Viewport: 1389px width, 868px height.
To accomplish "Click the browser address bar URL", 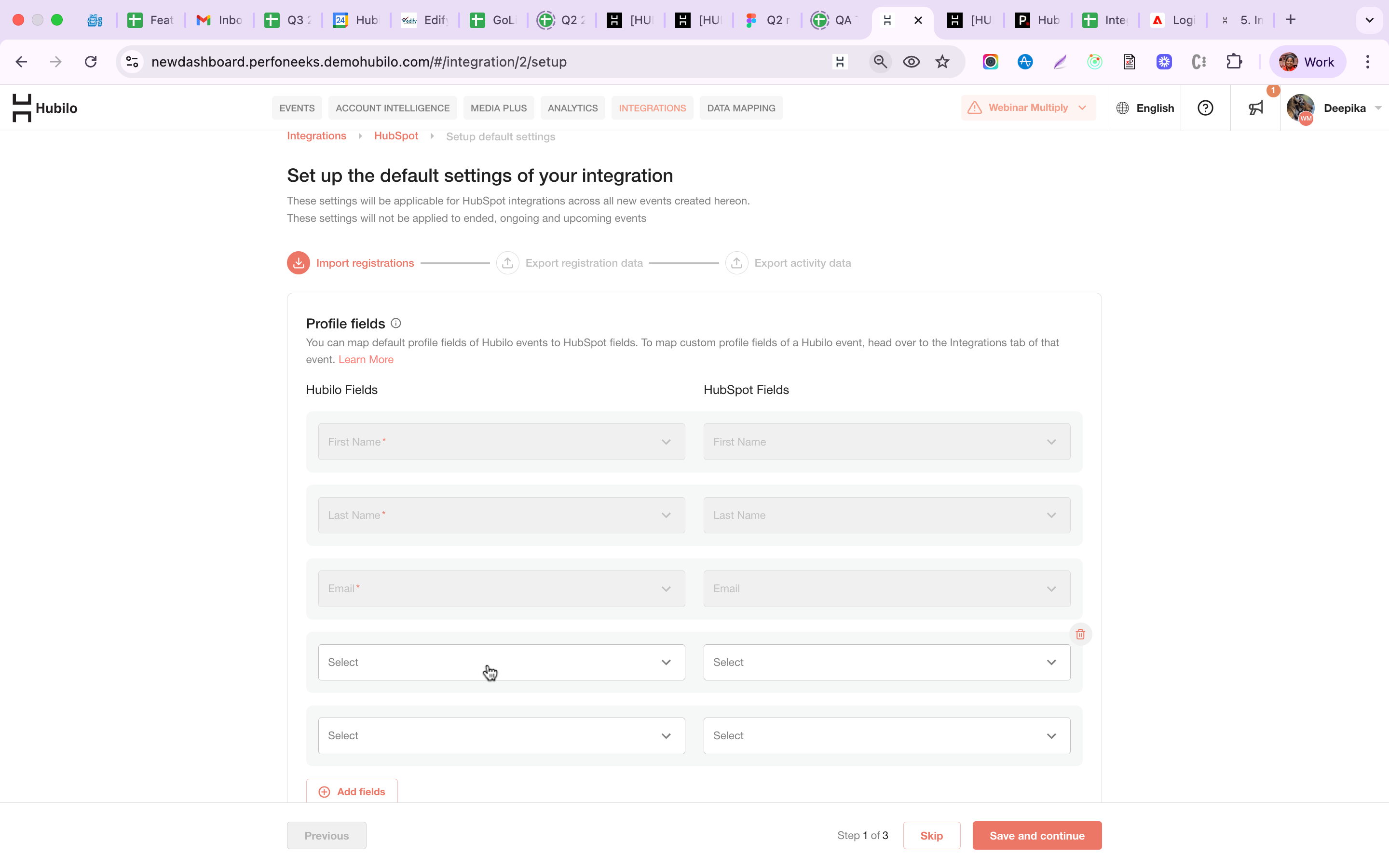I will (359, 62).
